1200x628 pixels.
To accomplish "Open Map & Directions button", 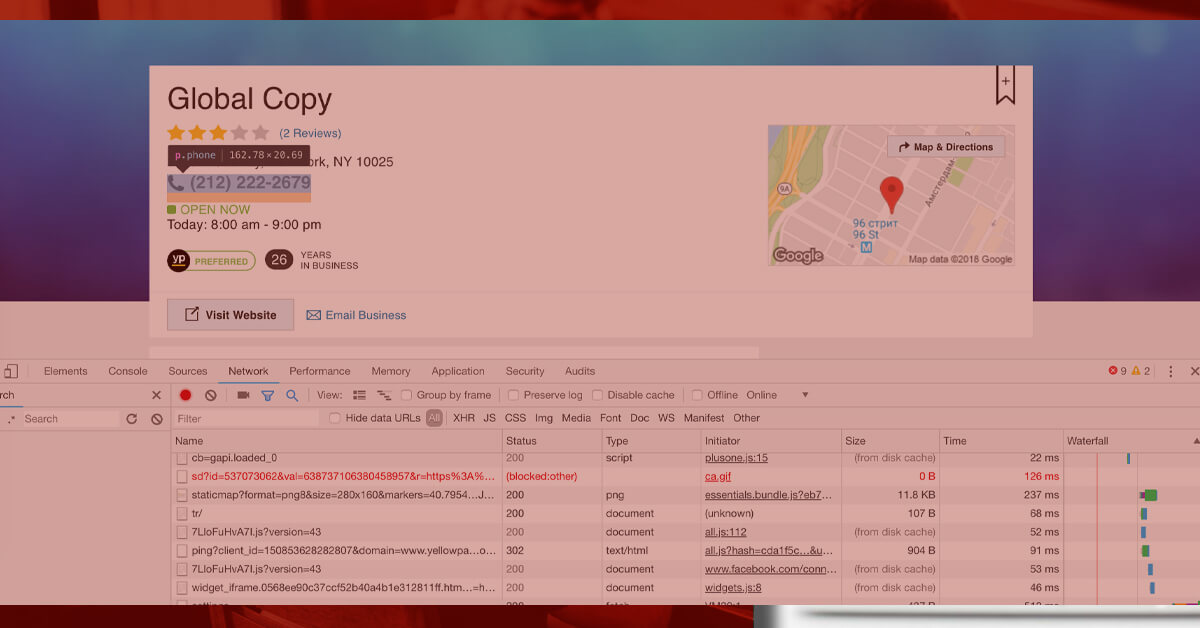I will tap(946, 147).
